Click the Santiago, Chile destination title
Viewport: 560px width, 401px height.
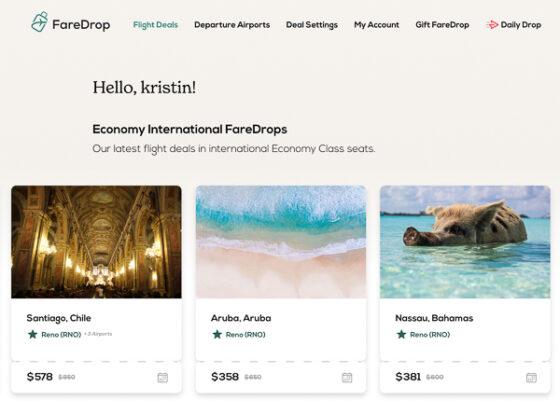click(x=59, y=318)
